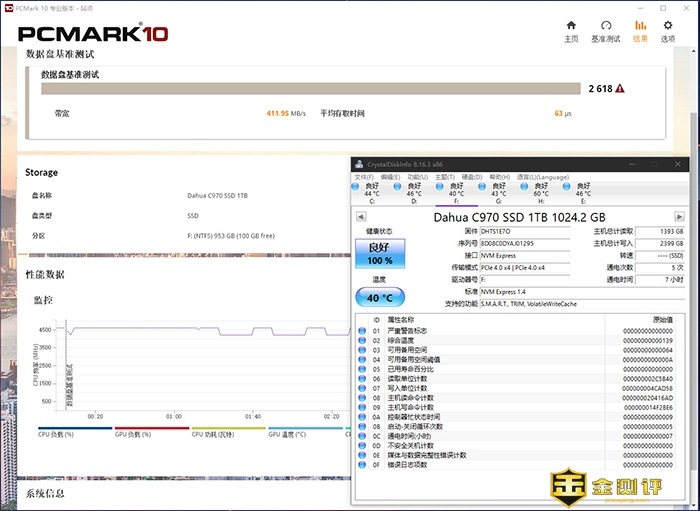700x511 pixels.
Task: Click average access time 63 µs
Action: tap(563, 113)
